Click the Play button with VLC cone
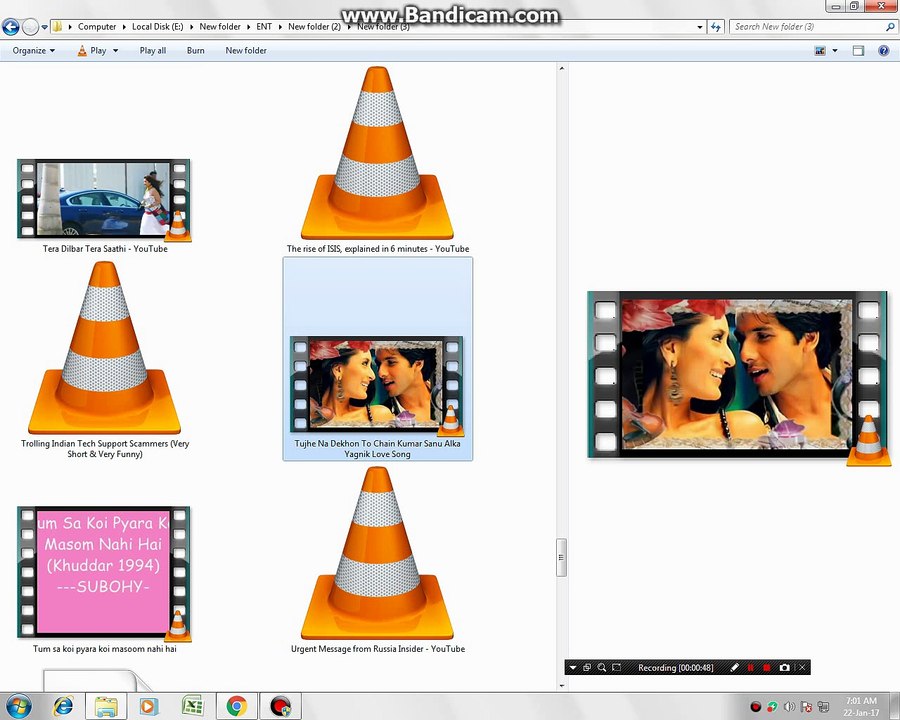Screen dimensions: 900x720 pyautogui.click(x=92, y=51)
